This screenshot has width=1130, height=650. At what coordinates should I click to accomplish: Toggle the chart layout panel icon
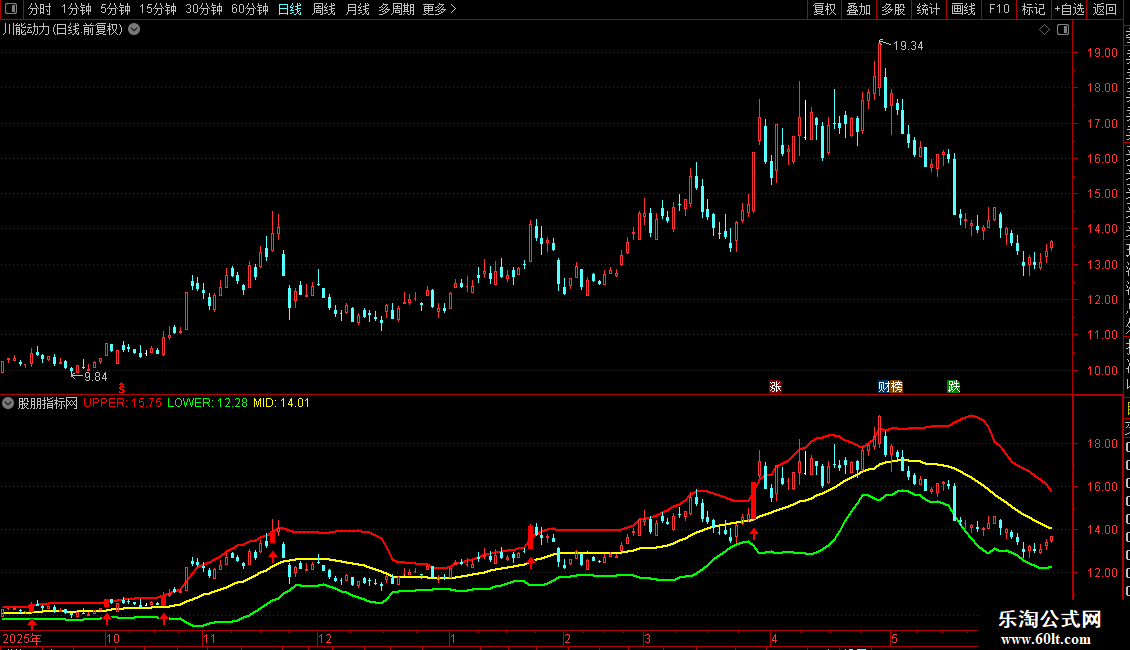click(1063, 30)
